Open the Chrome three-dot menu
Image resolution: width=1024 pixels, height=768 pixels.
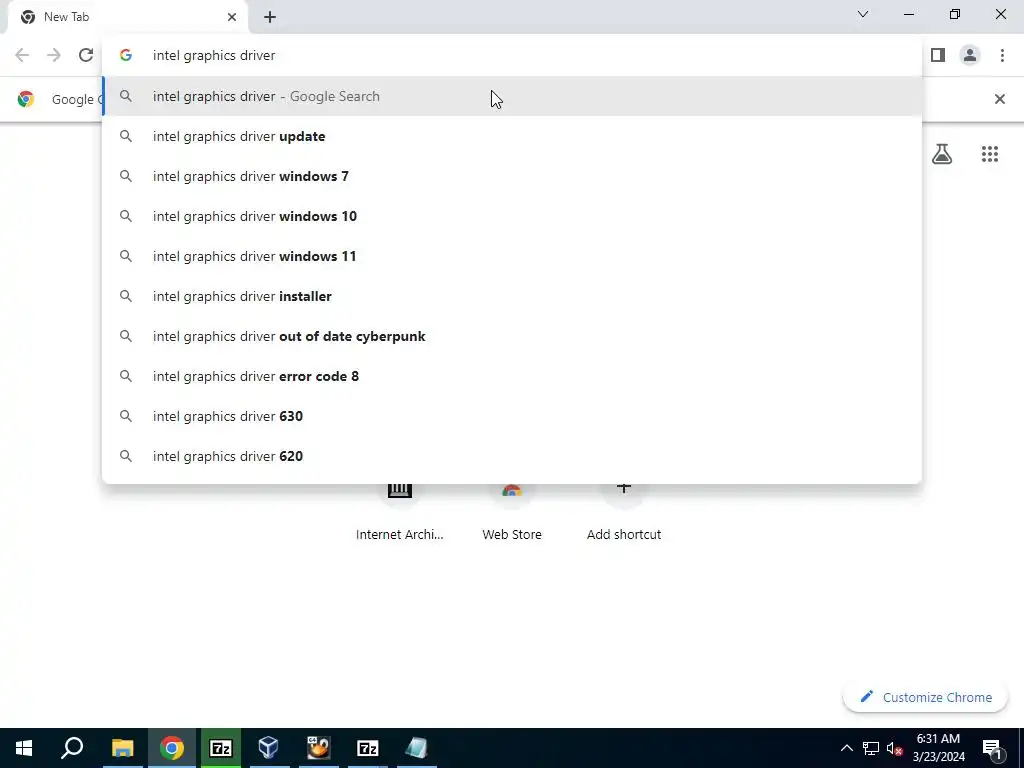coord(1002,55)
